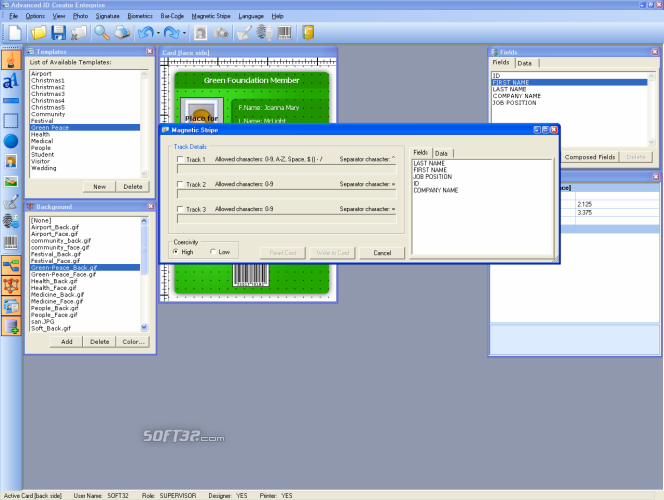Click the Composed Fields button
Image resolution: width=664 pixels, height=500 pixels.
[x=590, y=157]
